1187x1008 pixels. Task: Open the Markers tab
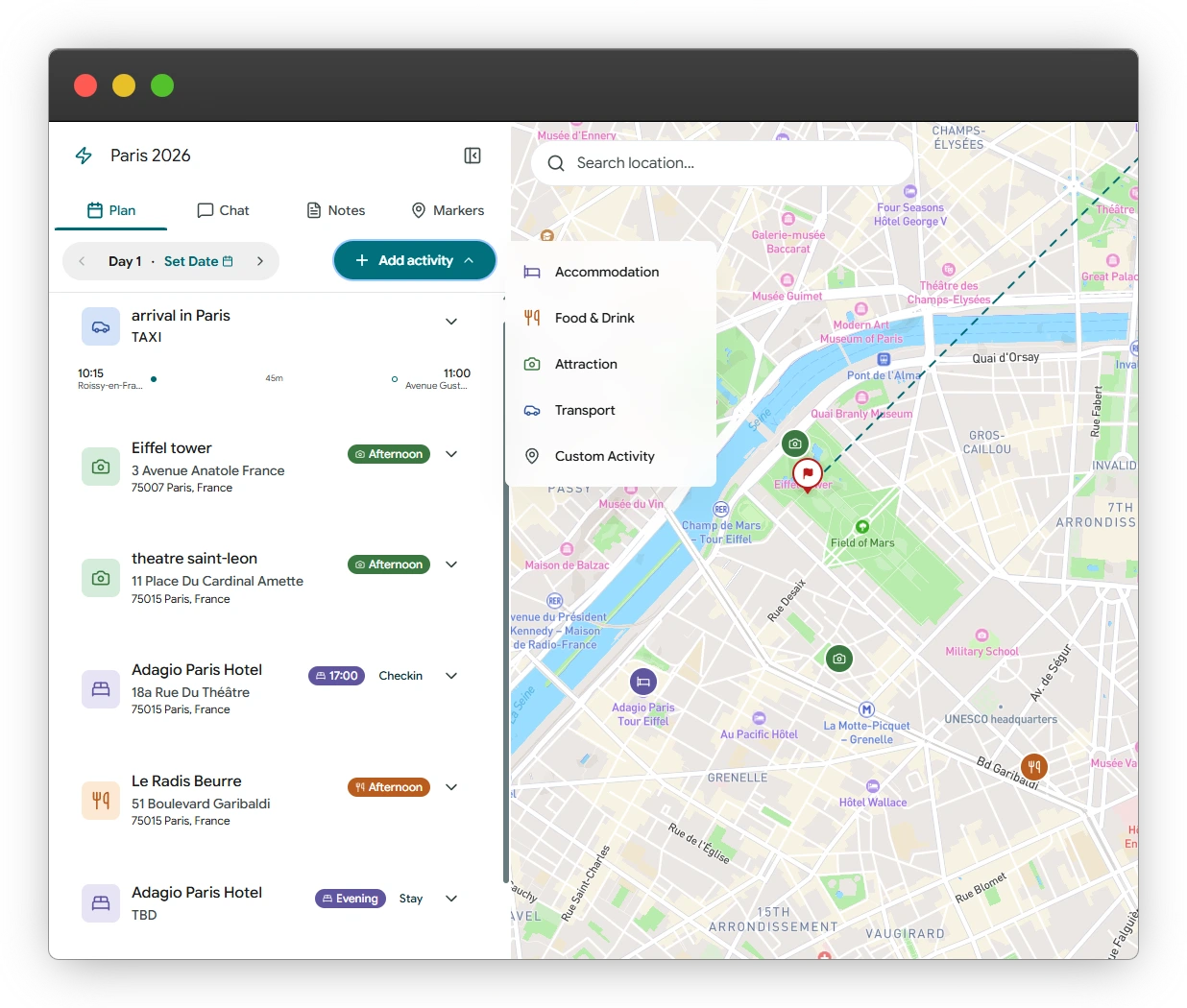tap(448, 210)
